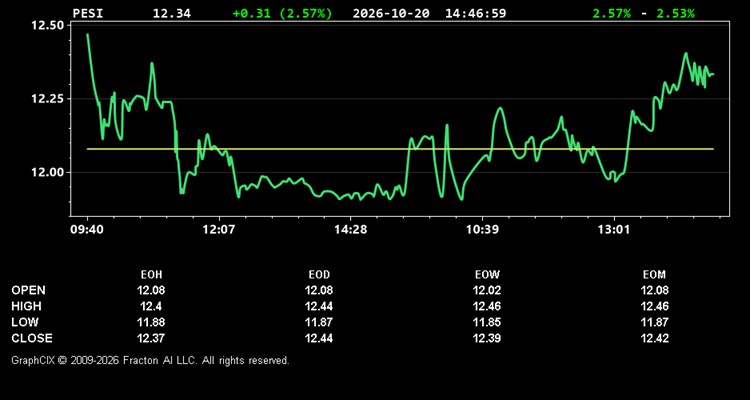
Task: Select the EOD column header
Action: pyautogui.click(x=319, y=275)
